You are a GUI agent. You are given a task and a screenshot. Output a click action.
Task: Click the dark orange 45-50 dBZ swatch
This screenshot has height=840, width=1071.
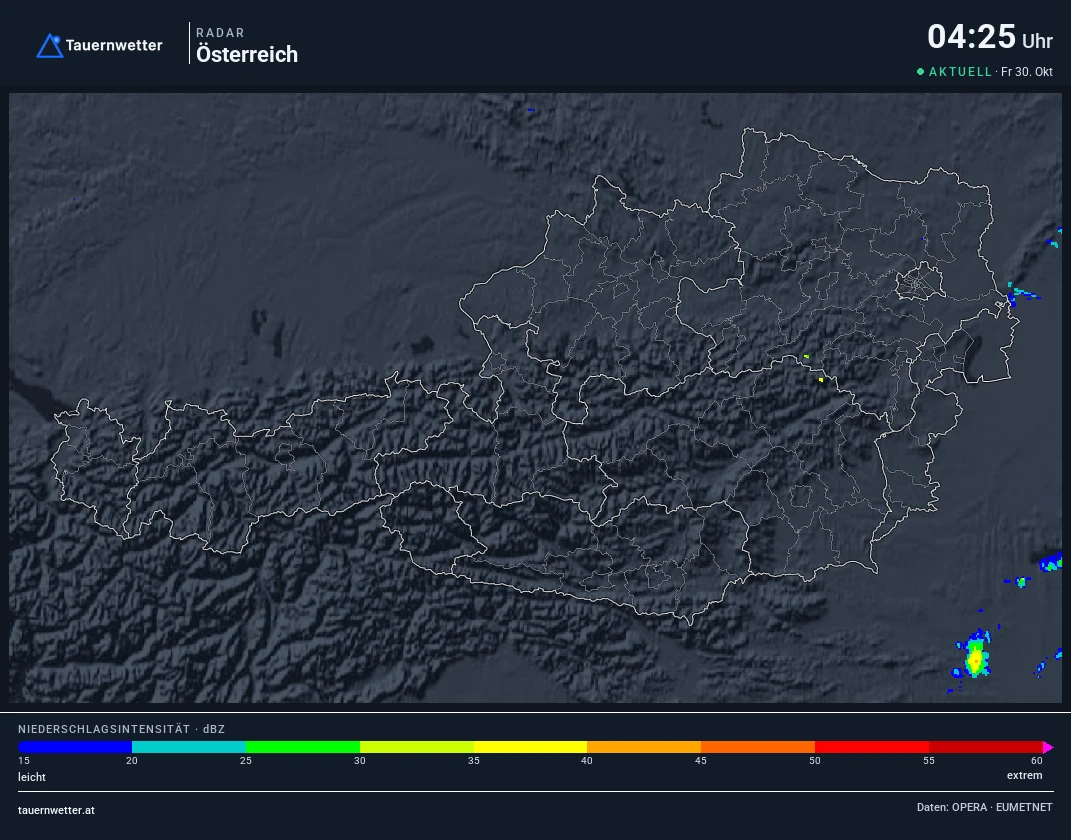[x=758, y=747]
